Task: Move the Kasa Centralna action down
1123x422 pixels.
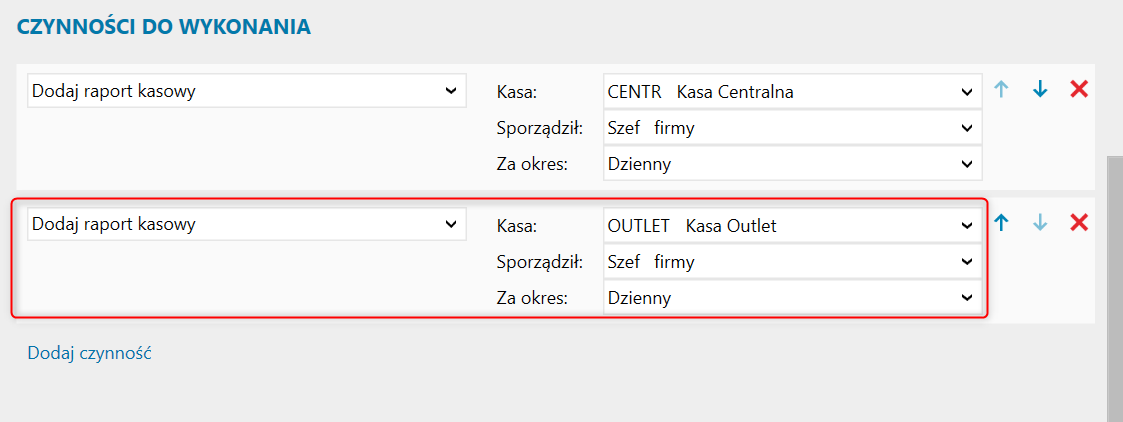Action: [1040, 89]
